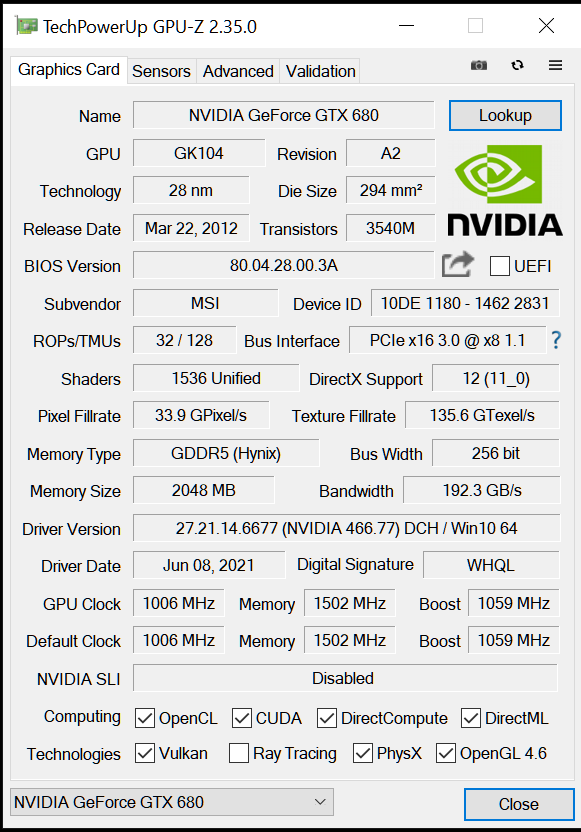Click the Lookup button

pyautogui.click(x=505, y=115)
